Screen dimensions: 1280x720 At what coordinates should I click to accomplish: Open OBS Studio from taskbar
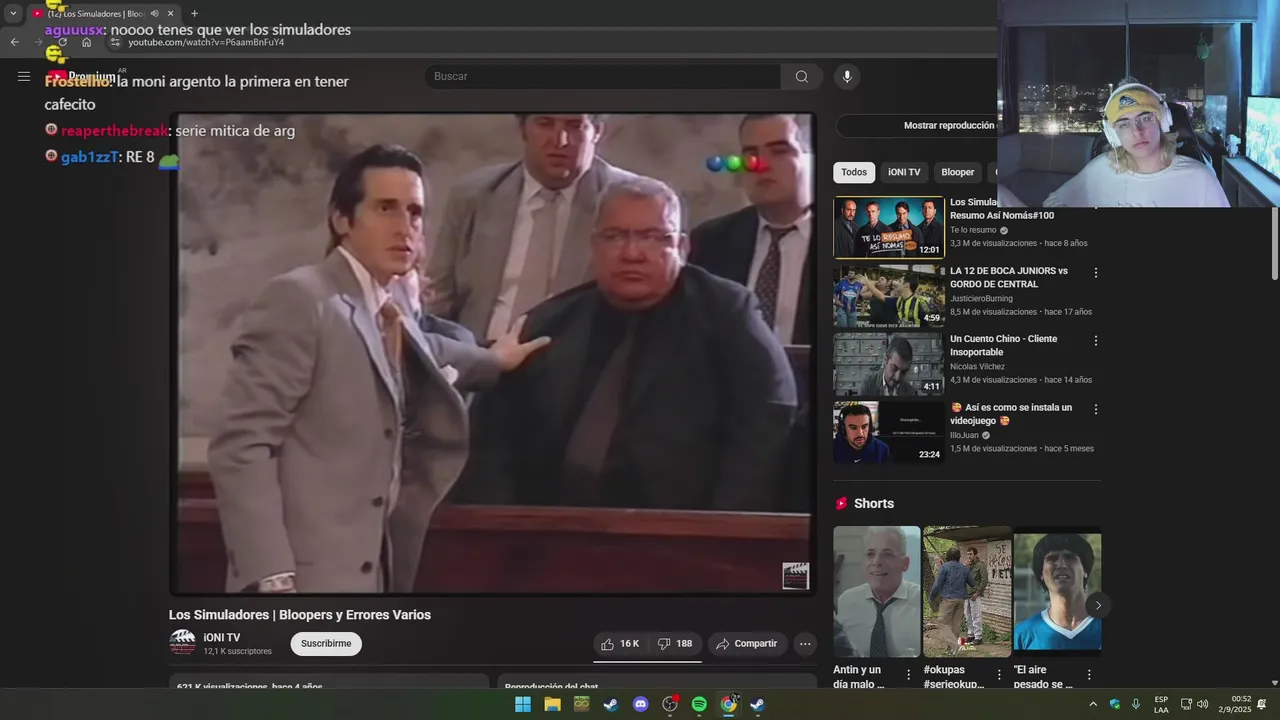[670, 704]
